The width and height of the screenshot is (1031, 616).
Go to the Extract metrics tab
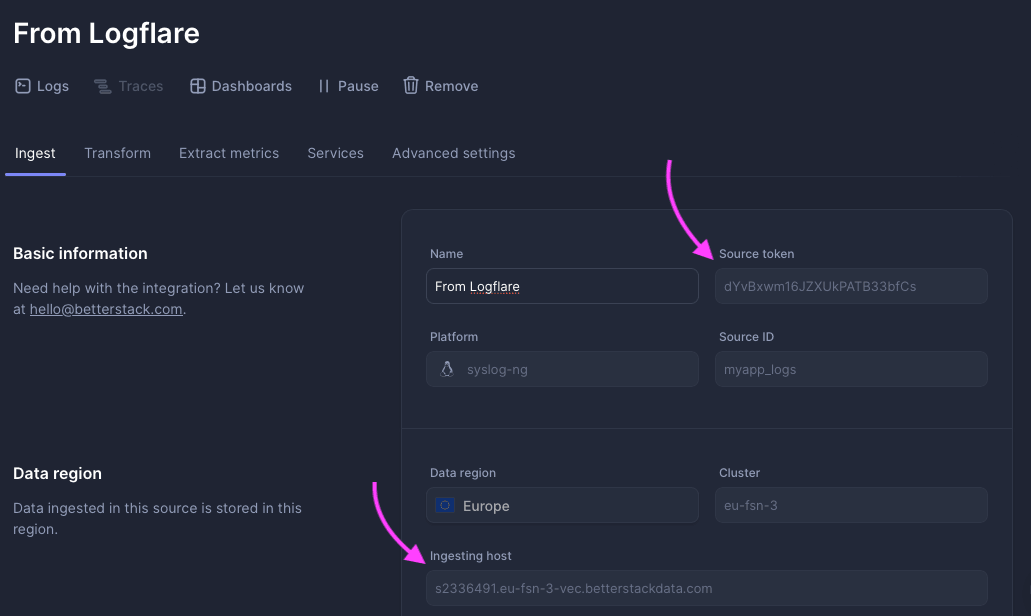[229, 153]
